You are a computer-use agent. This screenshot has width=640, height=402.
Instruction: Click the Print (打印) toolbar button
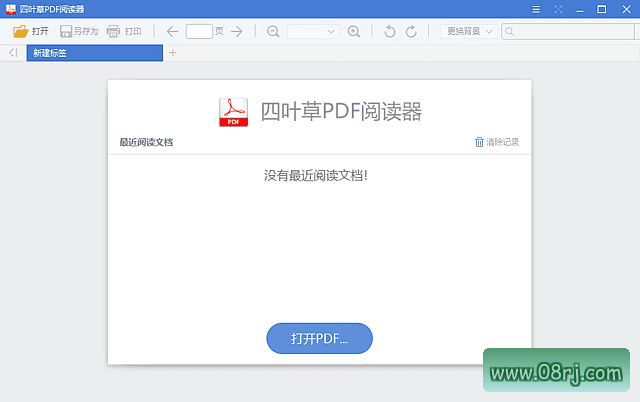pyautogui.click(x=124, y=31)
